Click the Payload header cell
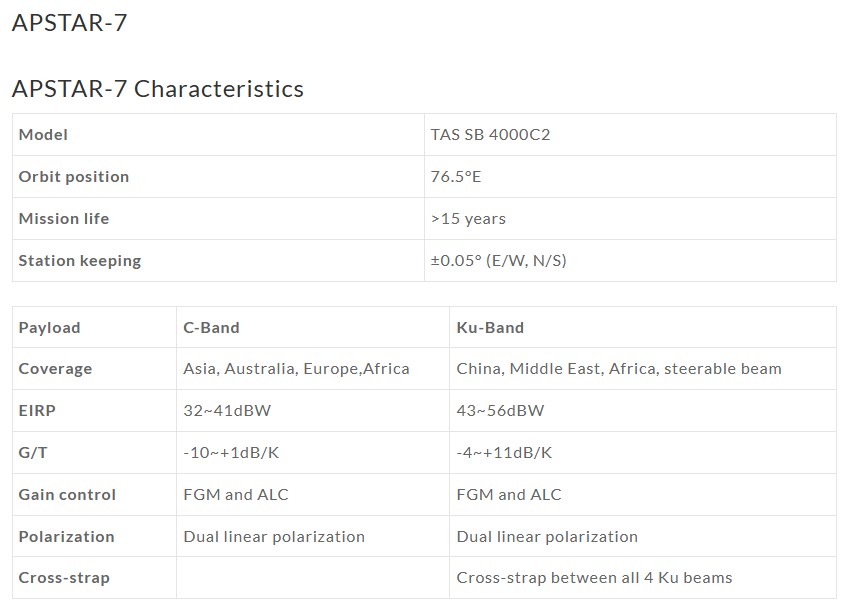The width and height of the screenshot is (849, 610). [95, 327]
